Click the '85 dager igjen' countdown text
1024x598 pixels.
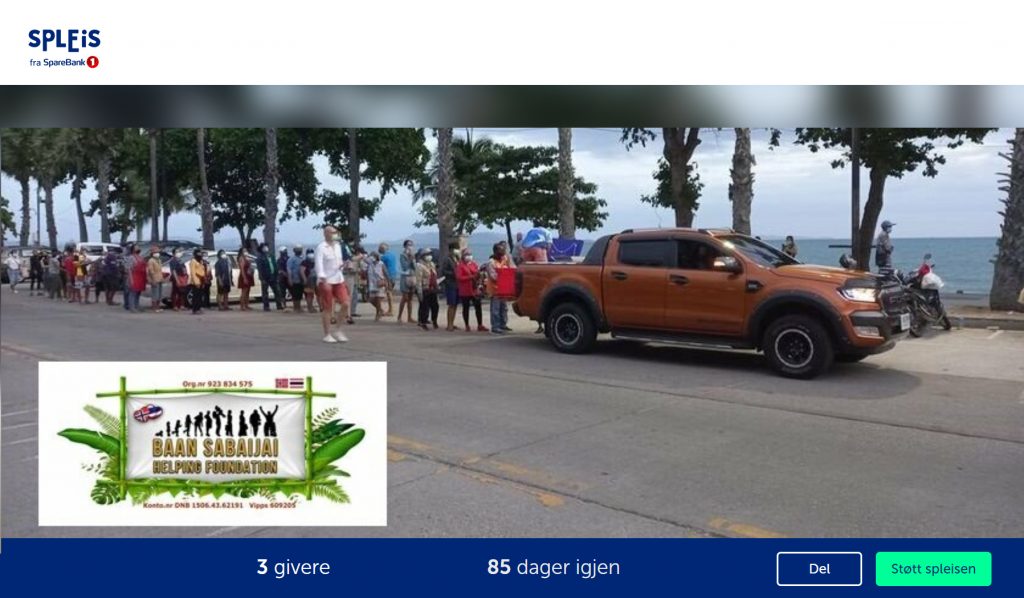pos(553,567)
